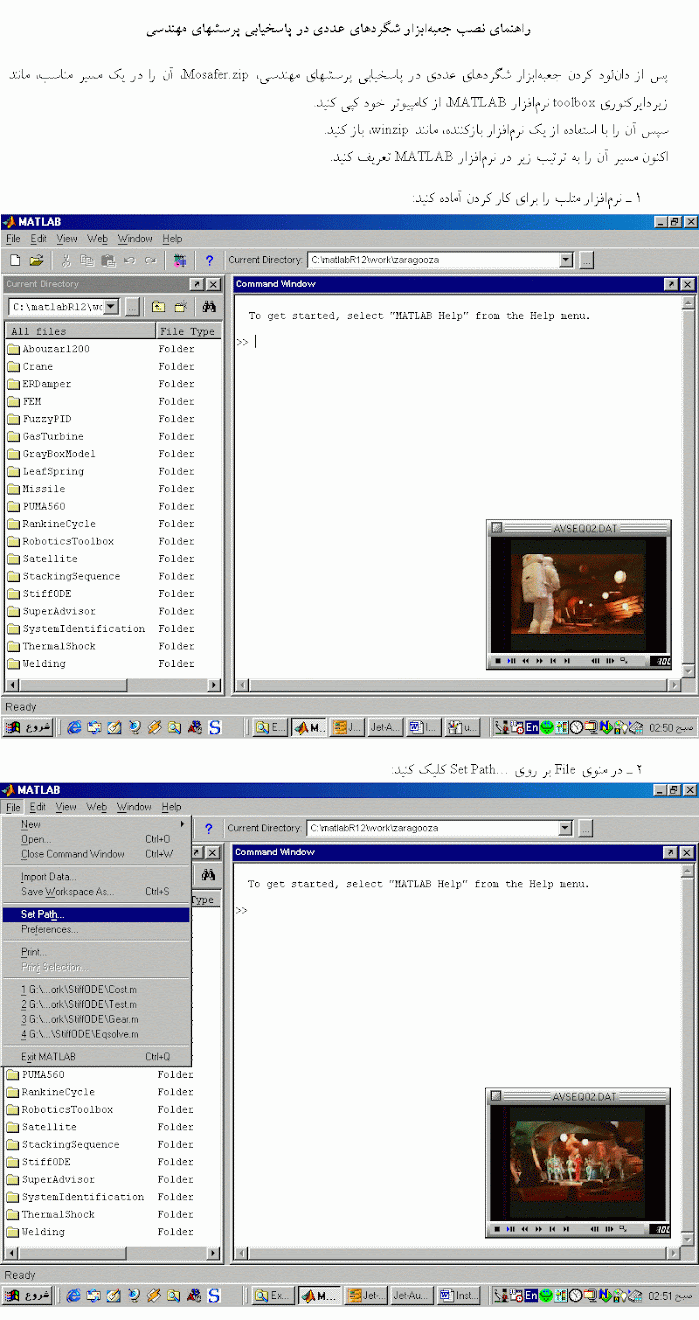Viewport: 699px width, 1320px height.
Task: Select Missile folder row
Action: point(113,489)
